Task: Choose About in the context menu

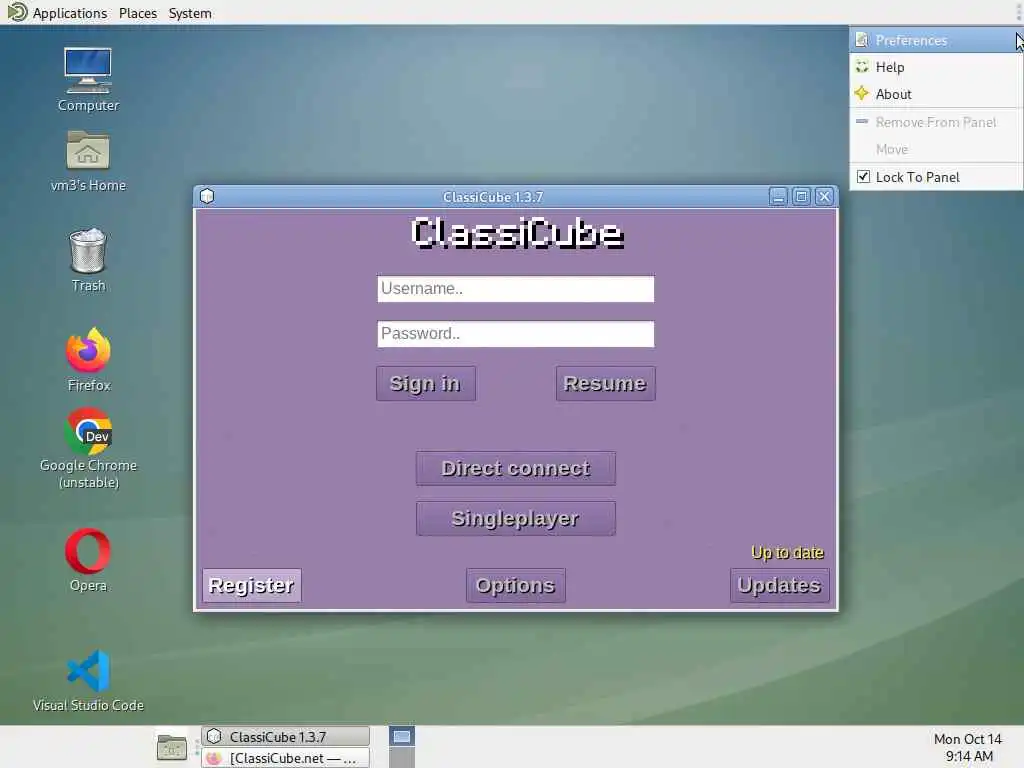Action: [936, 94]
